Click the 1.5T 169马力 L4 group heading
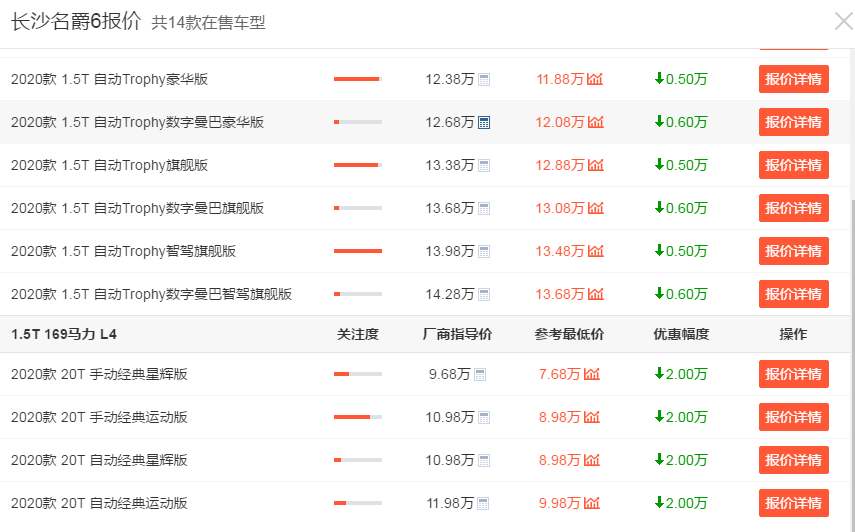 pos(64,334)
